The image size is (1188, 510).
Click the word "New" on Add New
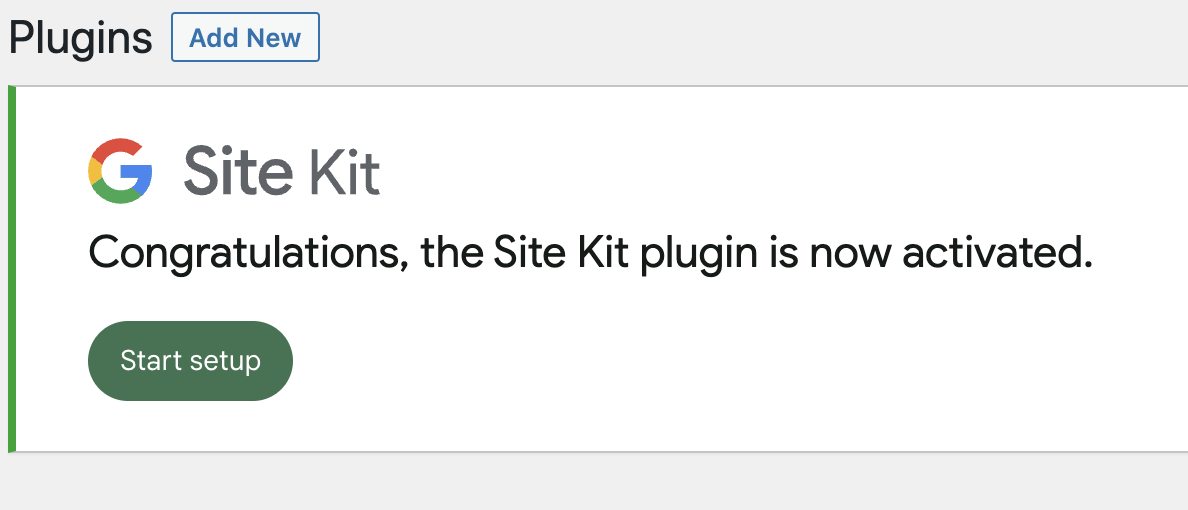[274, 38]
